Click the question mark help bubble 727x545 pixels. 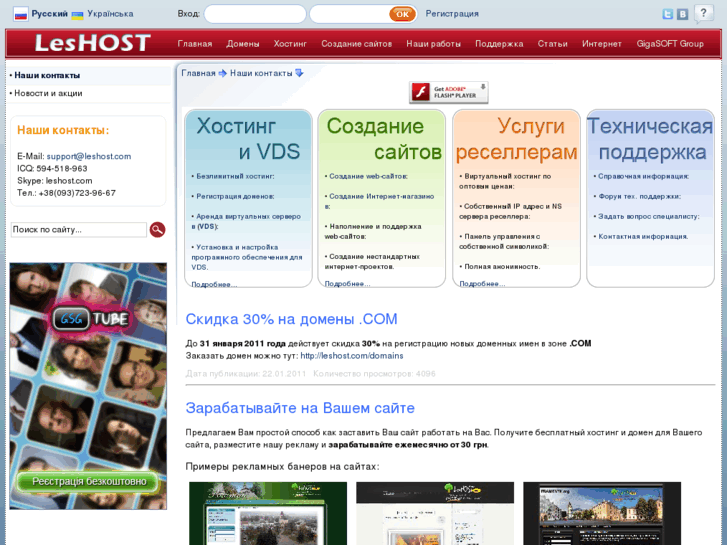point(703,13)
